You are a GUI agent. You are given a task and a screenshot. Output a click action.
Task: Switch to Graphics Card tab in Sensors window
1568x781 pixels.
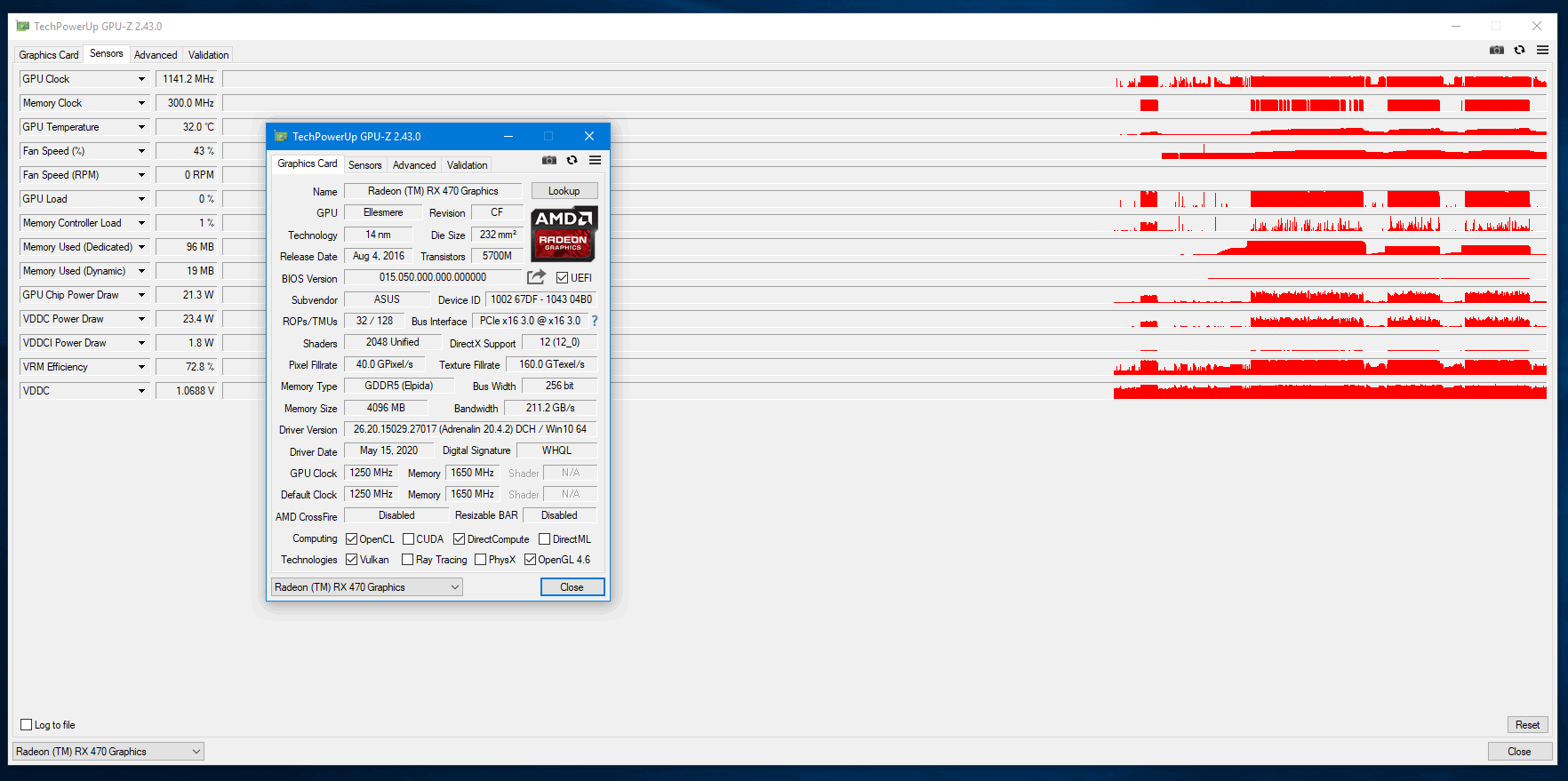click(x=49, y=55)
